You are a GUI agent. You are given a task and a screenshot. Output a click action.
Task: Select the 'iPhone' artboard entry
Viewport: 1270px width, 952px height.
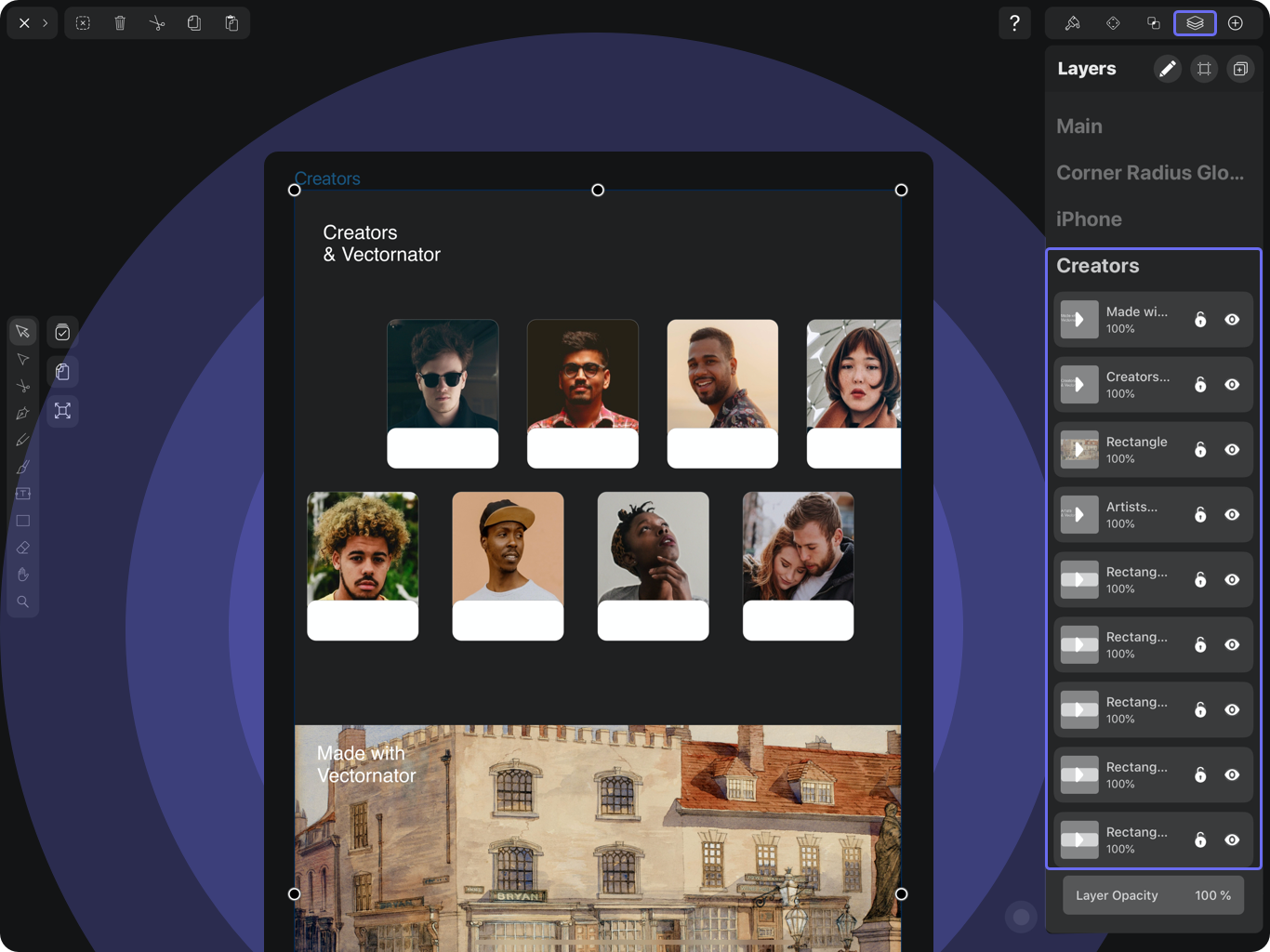(1089, 219)
